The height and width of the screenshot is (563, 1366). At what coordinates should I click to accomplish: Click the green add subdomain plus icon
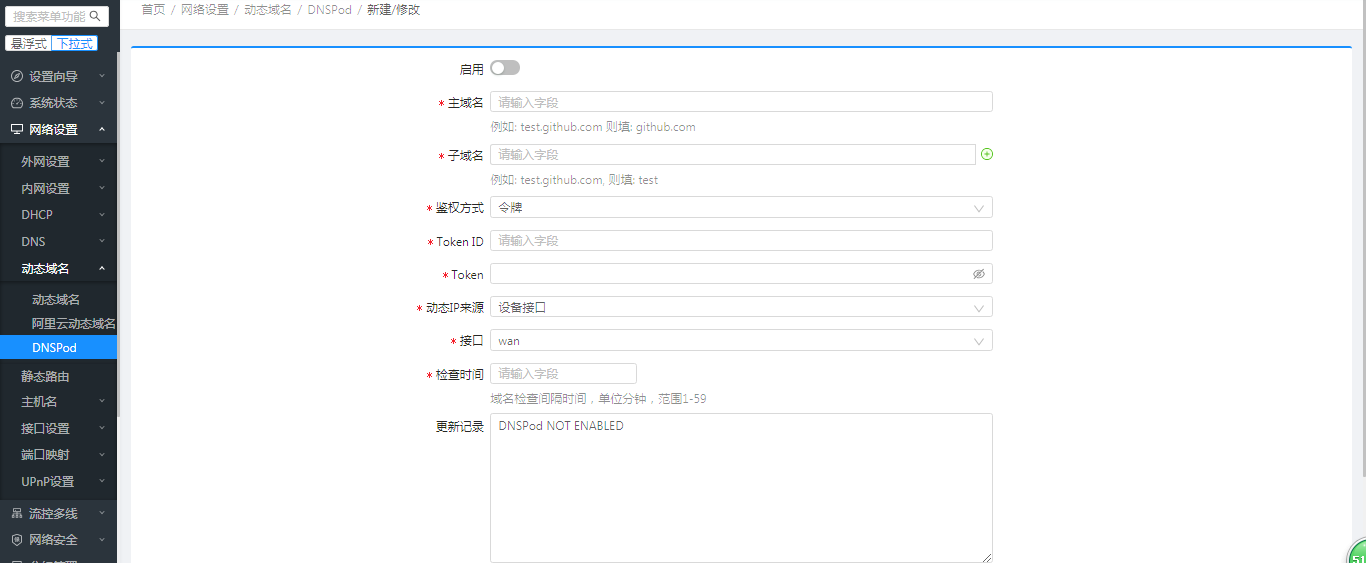(987, 154)
